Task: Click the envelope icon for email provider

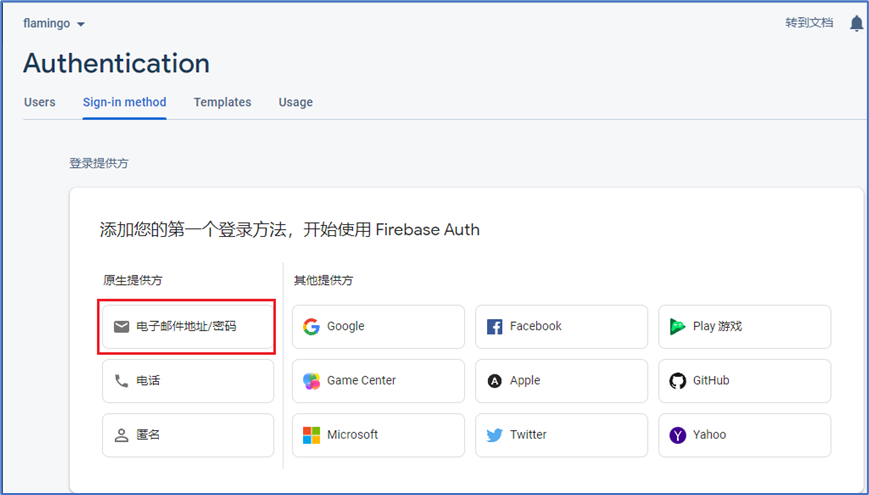Action: coord(121,326)
